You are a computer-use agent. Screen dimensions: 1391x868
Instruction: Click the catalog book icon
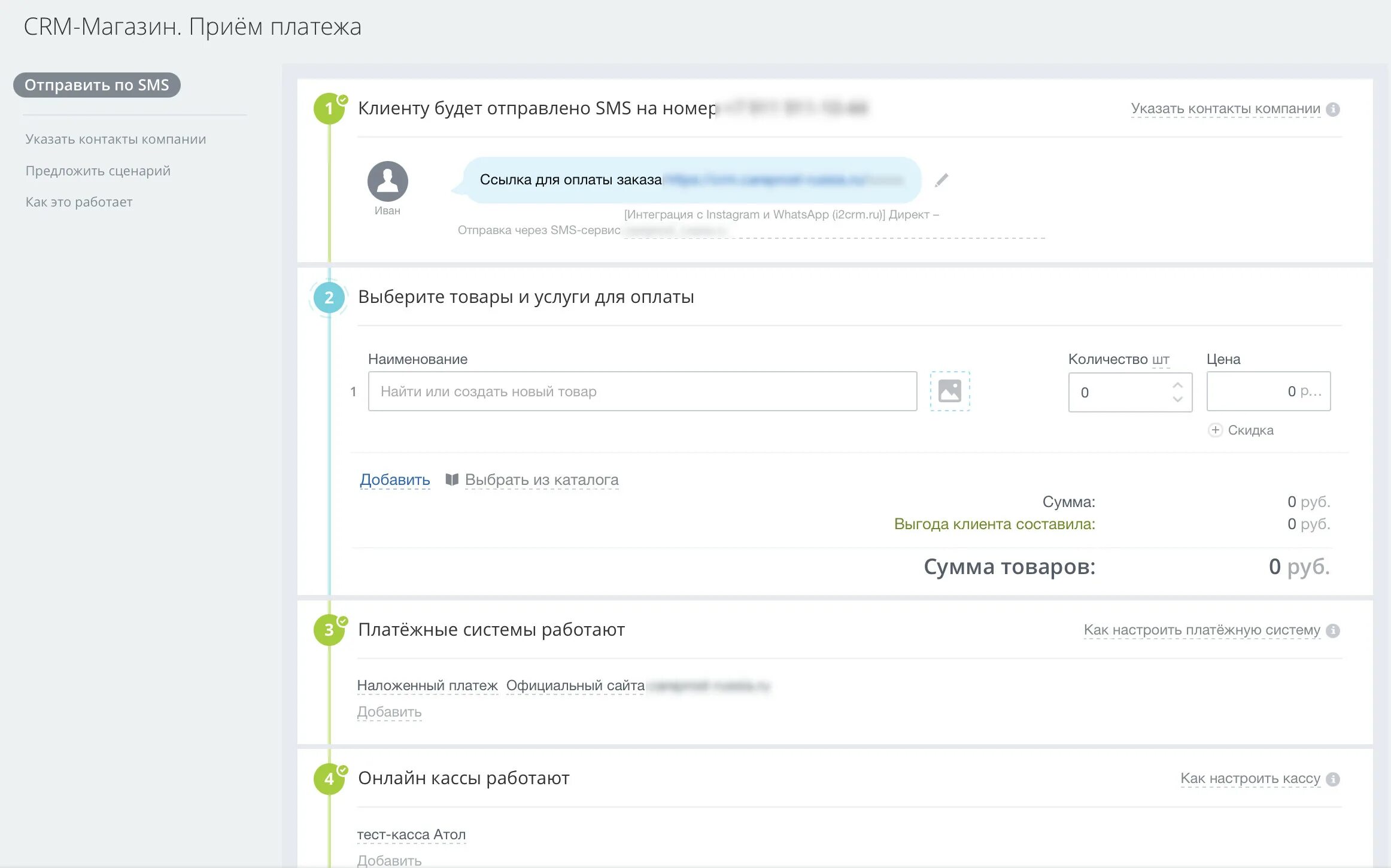pos(452,479)
